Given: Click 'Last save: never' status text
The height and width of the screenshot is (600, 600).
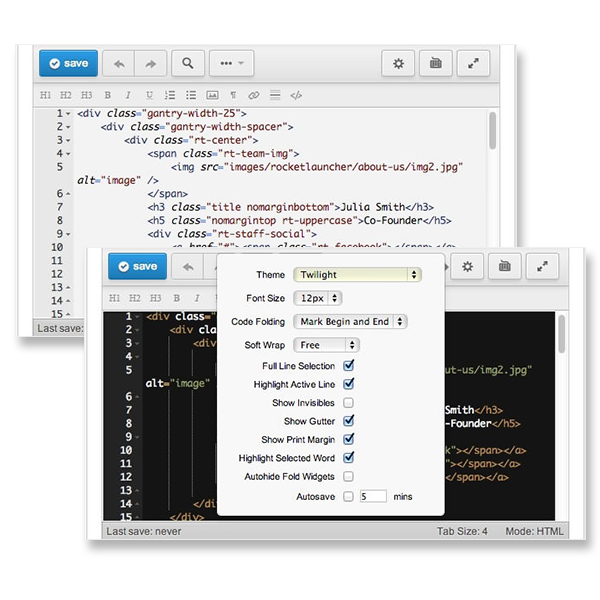Looking at the screenshot, I should click(144, 532).
